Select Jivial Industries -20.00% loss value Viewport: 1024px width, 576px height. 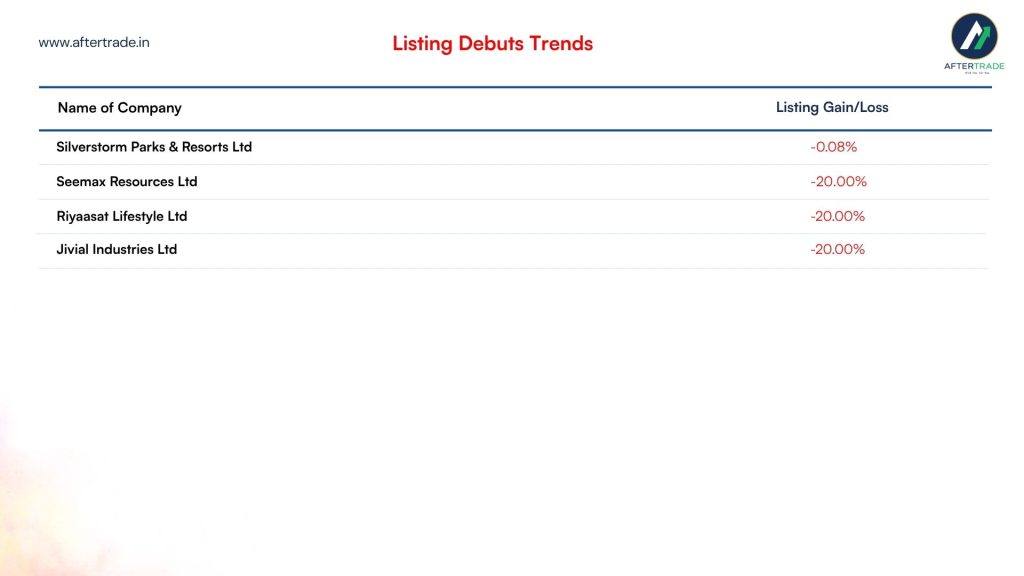(x=837, y=249)
